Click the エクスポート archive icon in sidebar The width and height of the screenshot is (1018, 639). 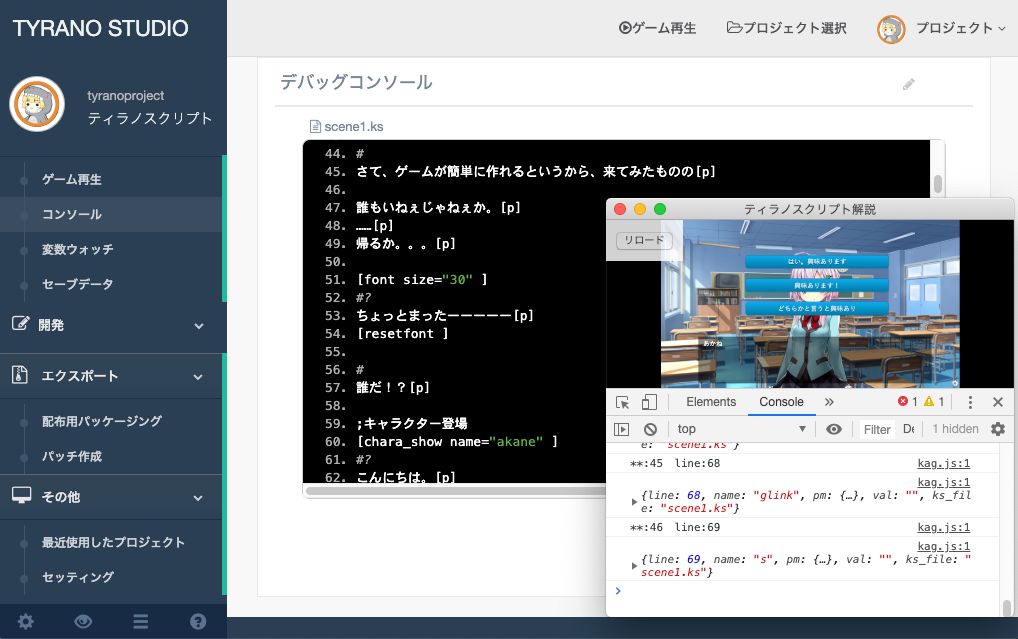[x=20, y=375]
